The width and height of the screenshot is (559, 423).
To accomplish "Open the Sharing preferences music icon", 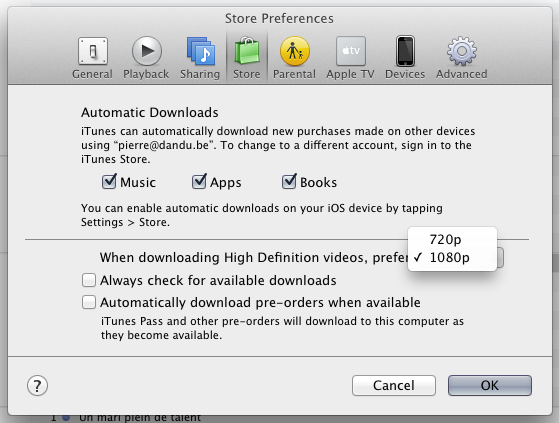I will click(201, 51).
